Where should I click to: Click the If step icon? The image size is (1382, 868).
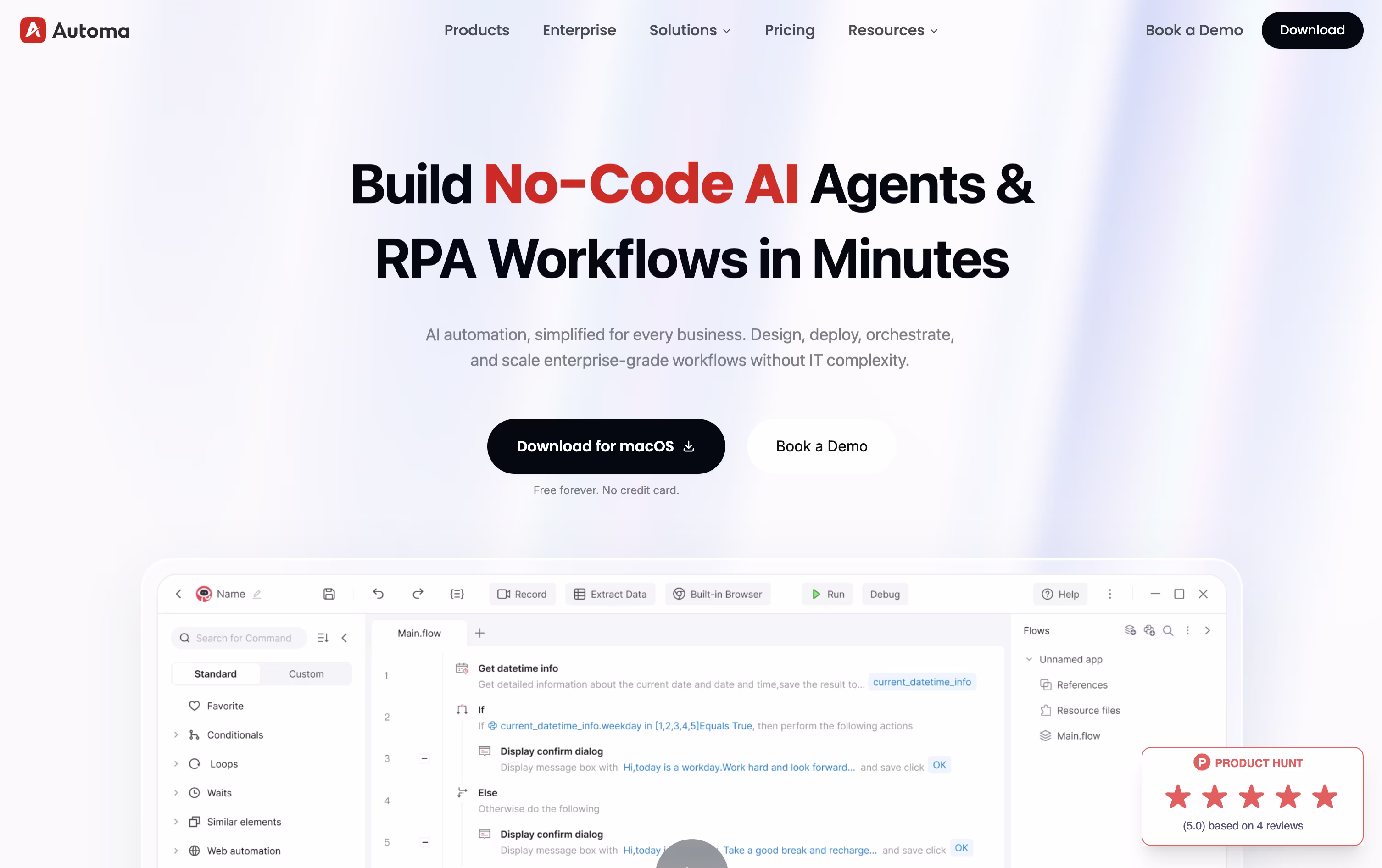[x=462, y=710]
